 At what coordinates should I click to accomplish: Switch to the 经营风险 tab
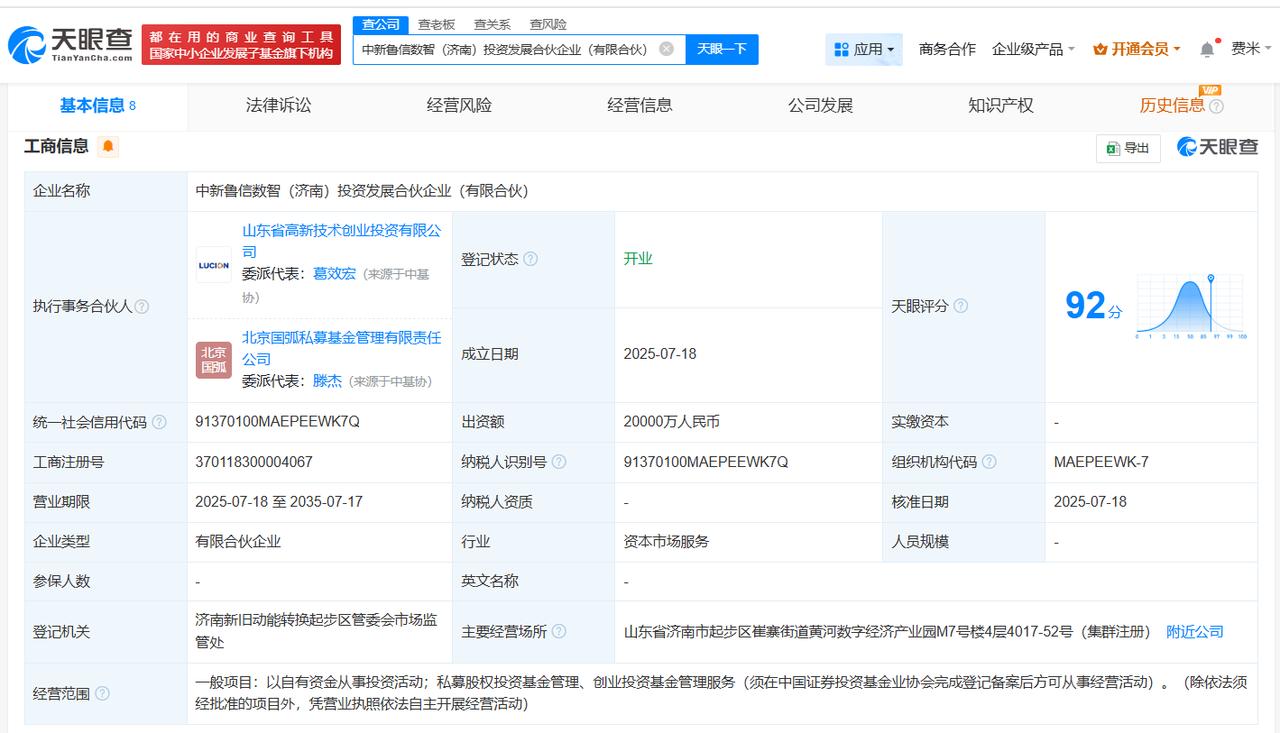(459, 106)
